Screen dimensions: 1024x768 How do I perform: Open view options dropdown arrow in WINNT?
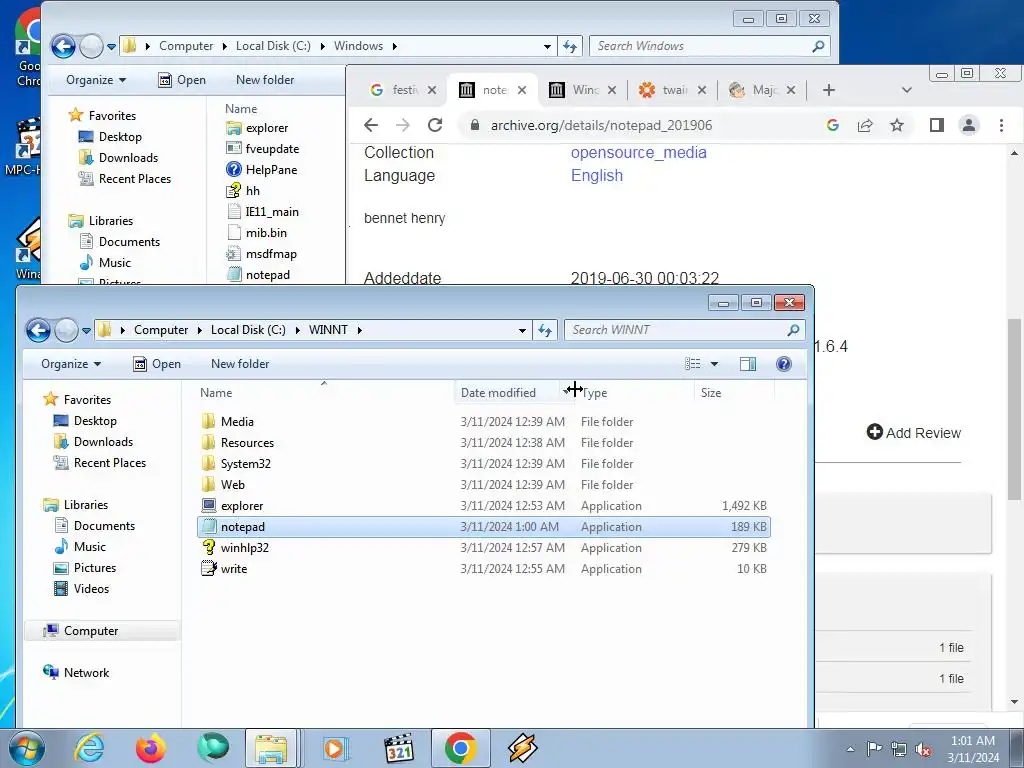tap(714, 364)
